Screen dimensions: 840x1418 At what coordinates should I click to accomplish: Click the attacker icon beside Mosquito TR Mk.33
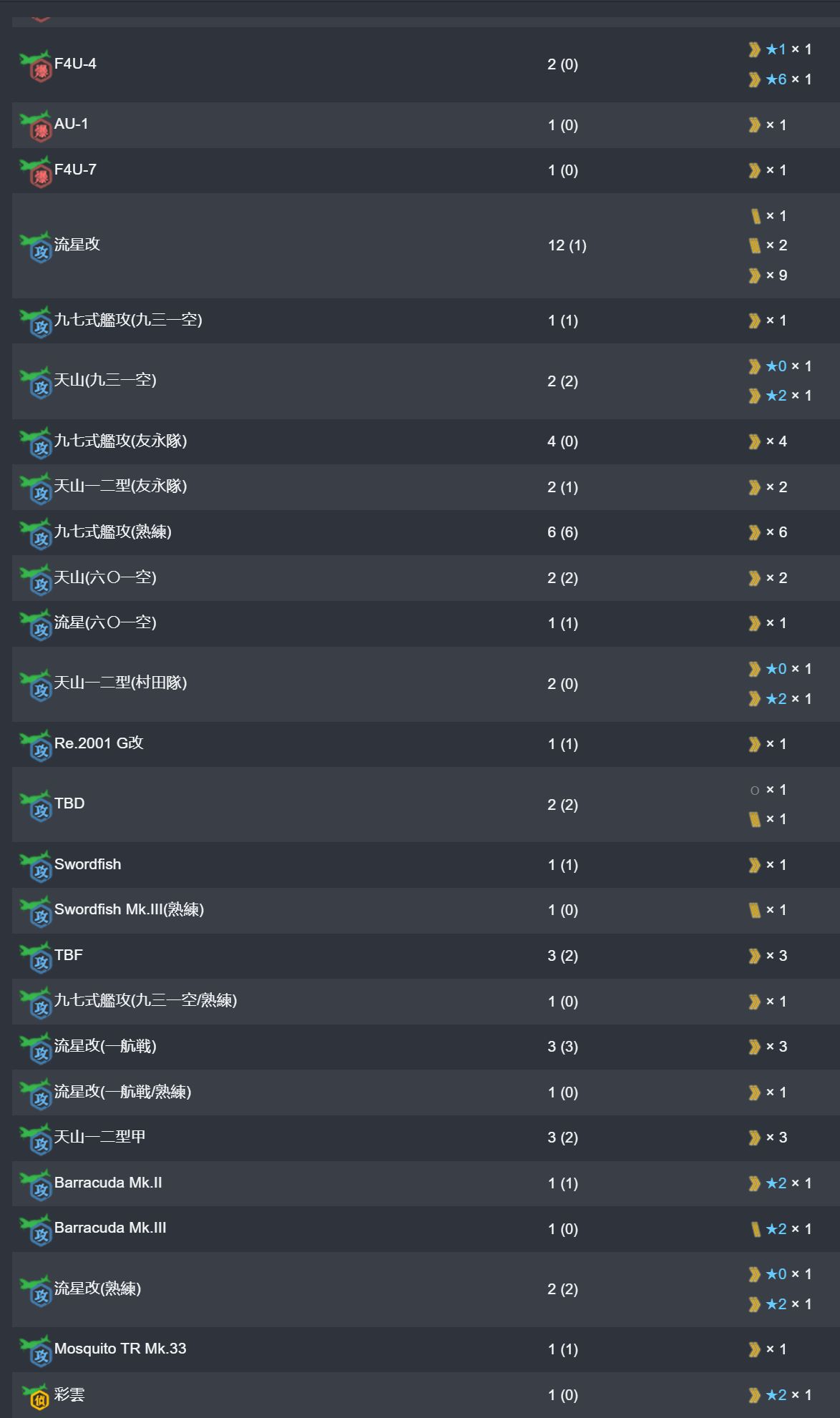(35, 1350)
